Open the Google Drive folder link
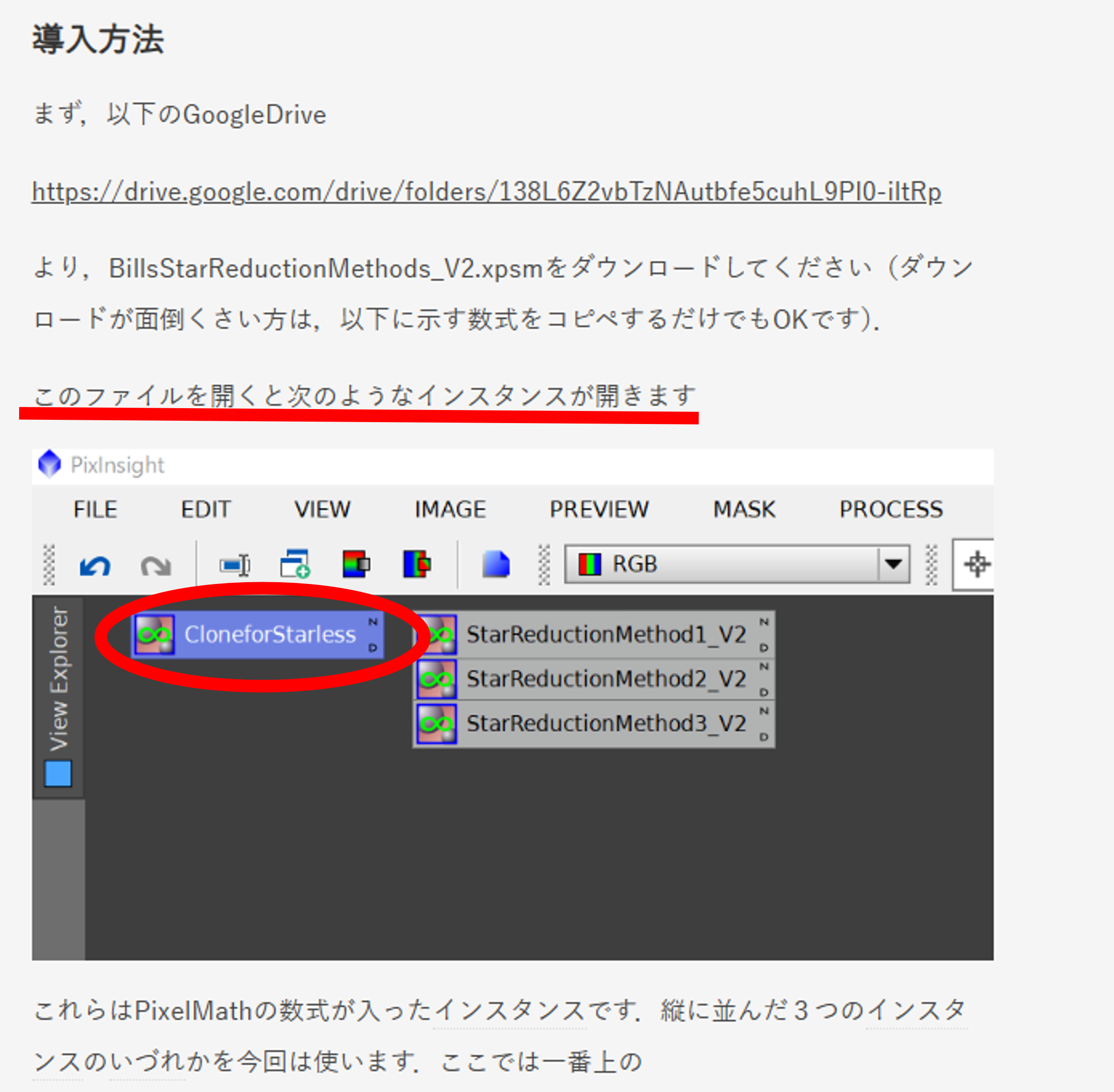The width and height of the screenshot is (1114, 1092). [487, 192]
